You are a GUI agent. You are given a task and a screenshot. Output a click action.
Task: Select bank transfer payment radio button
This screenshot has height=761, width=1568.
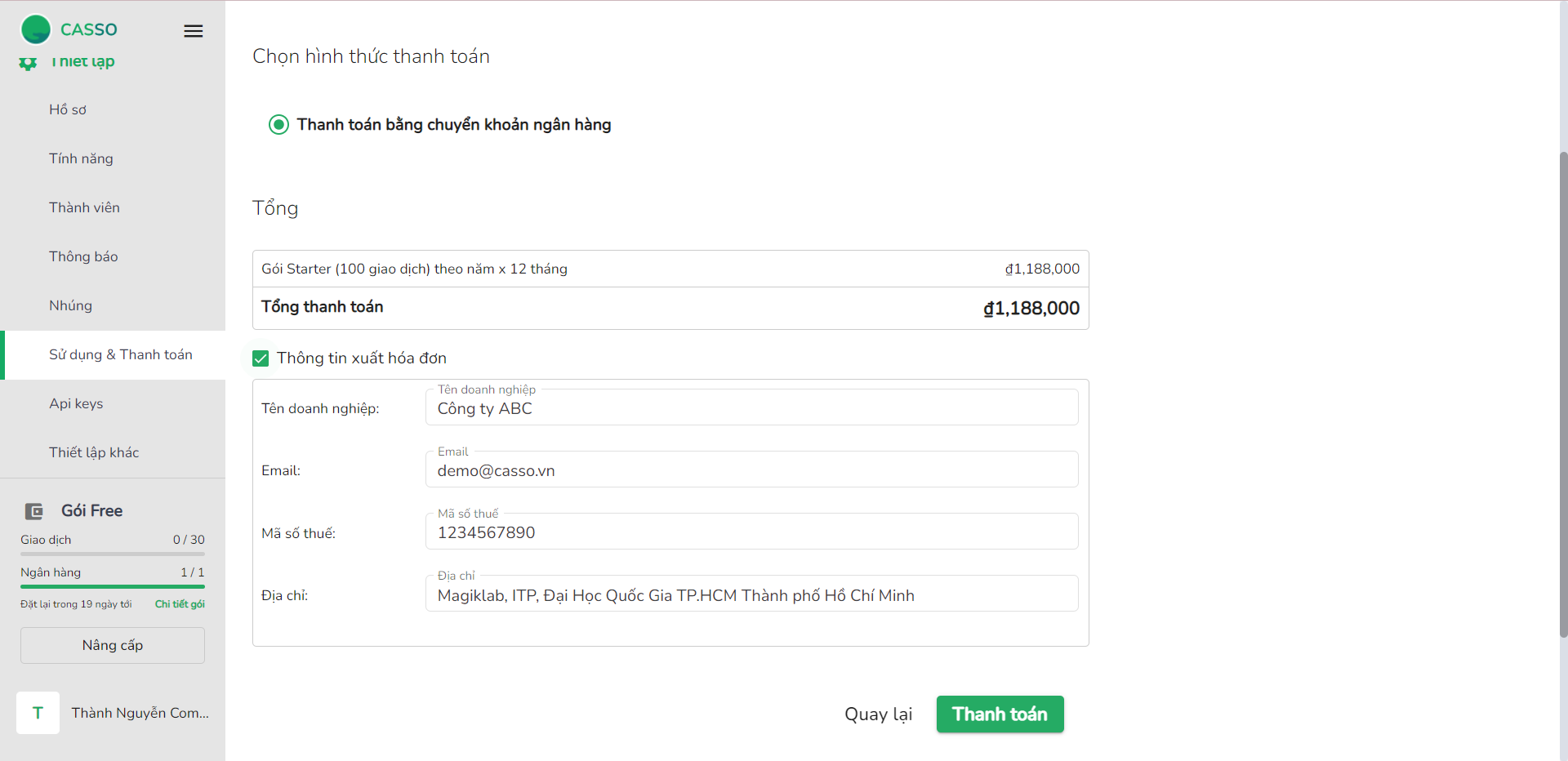point(278,125)
